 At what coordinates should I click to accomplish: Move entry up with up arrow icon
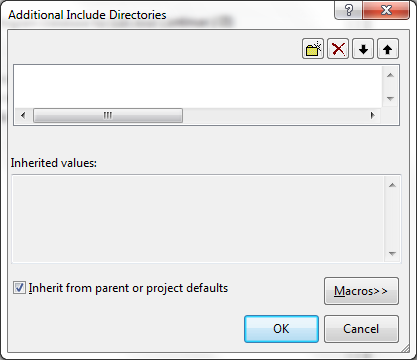(388, 49)
